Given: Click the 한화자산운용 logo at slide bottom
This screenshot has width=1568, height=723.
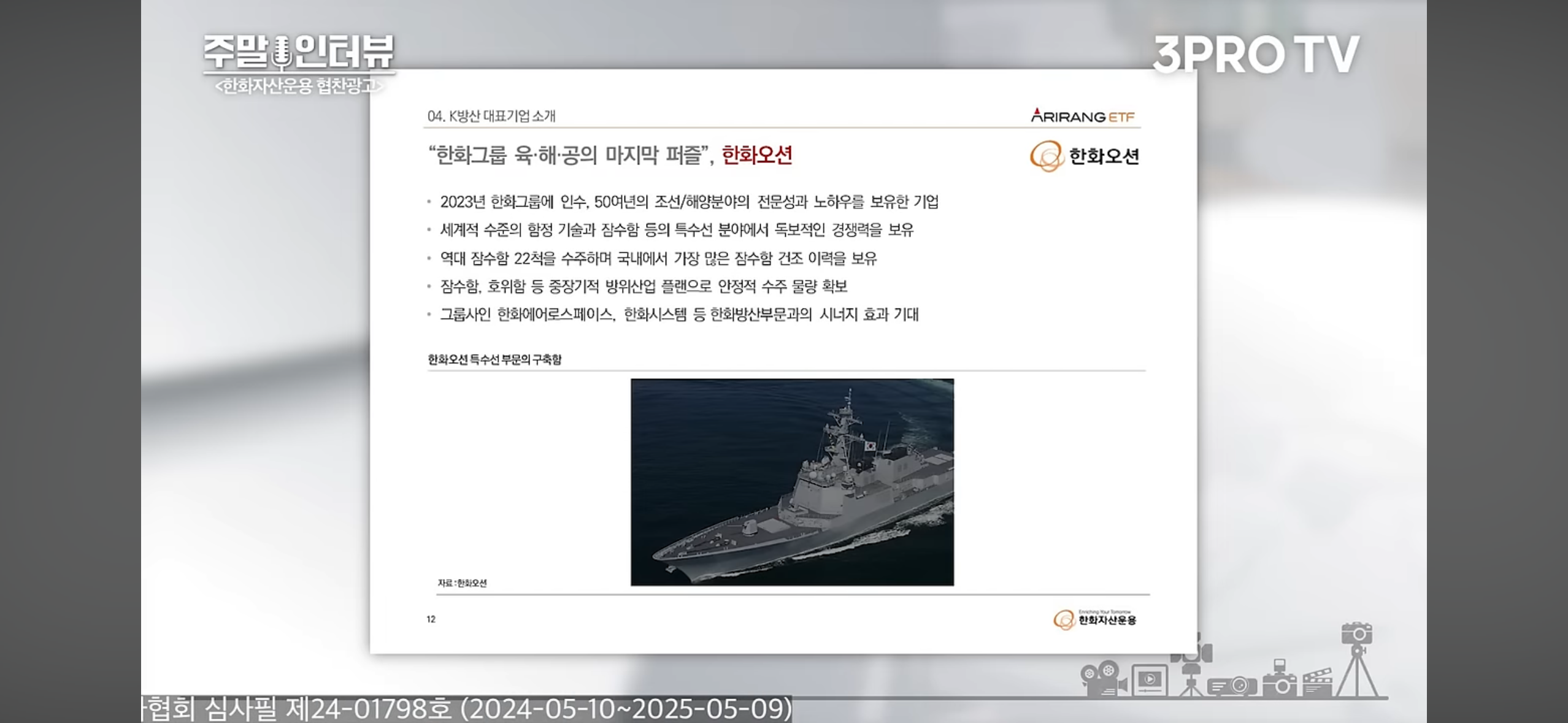Looking at the screenshot, I should tap(1095, 619).
